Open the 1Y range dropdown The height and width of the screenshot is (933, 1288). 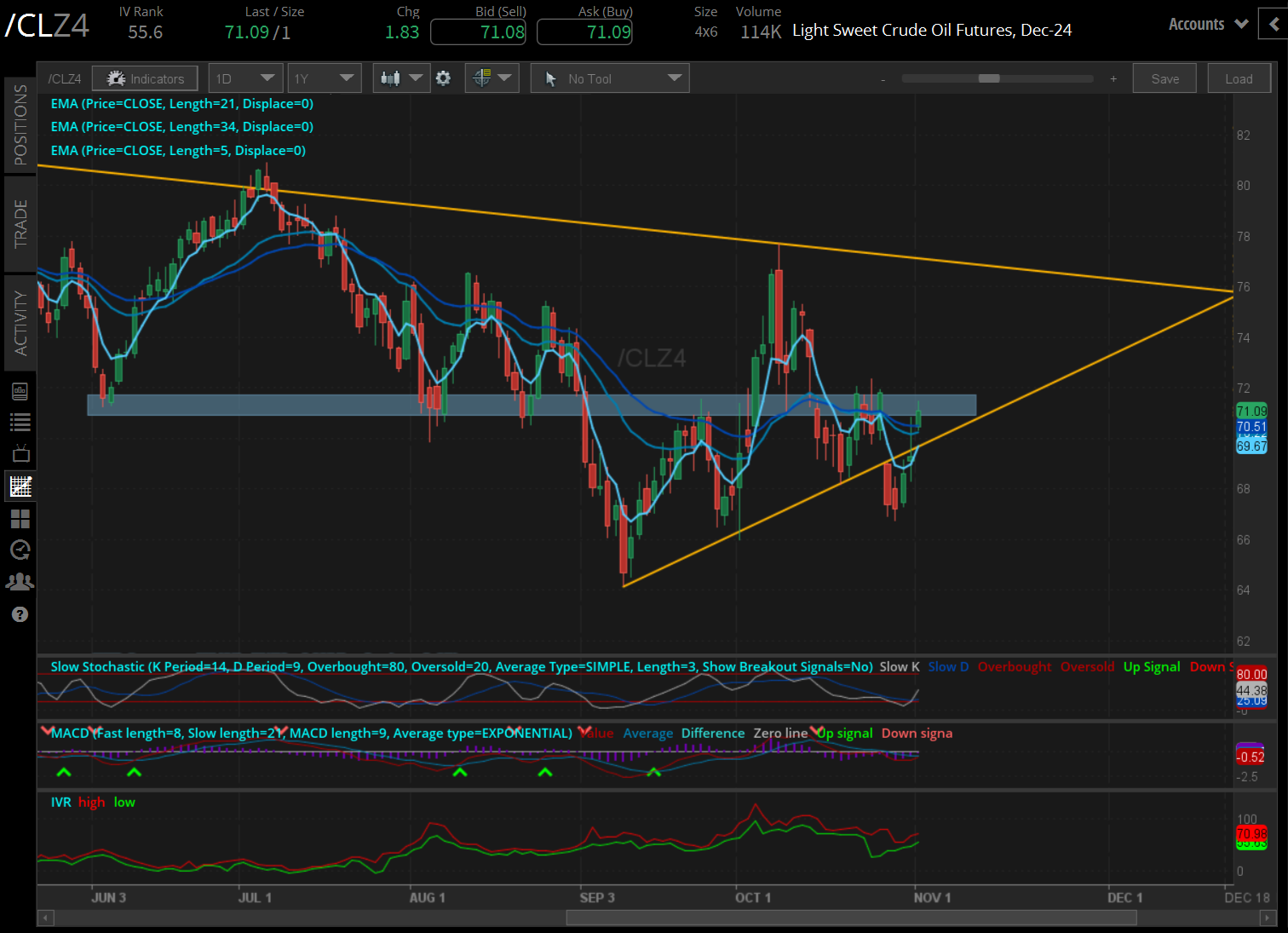pyautogui.click(x=325, y=78)
